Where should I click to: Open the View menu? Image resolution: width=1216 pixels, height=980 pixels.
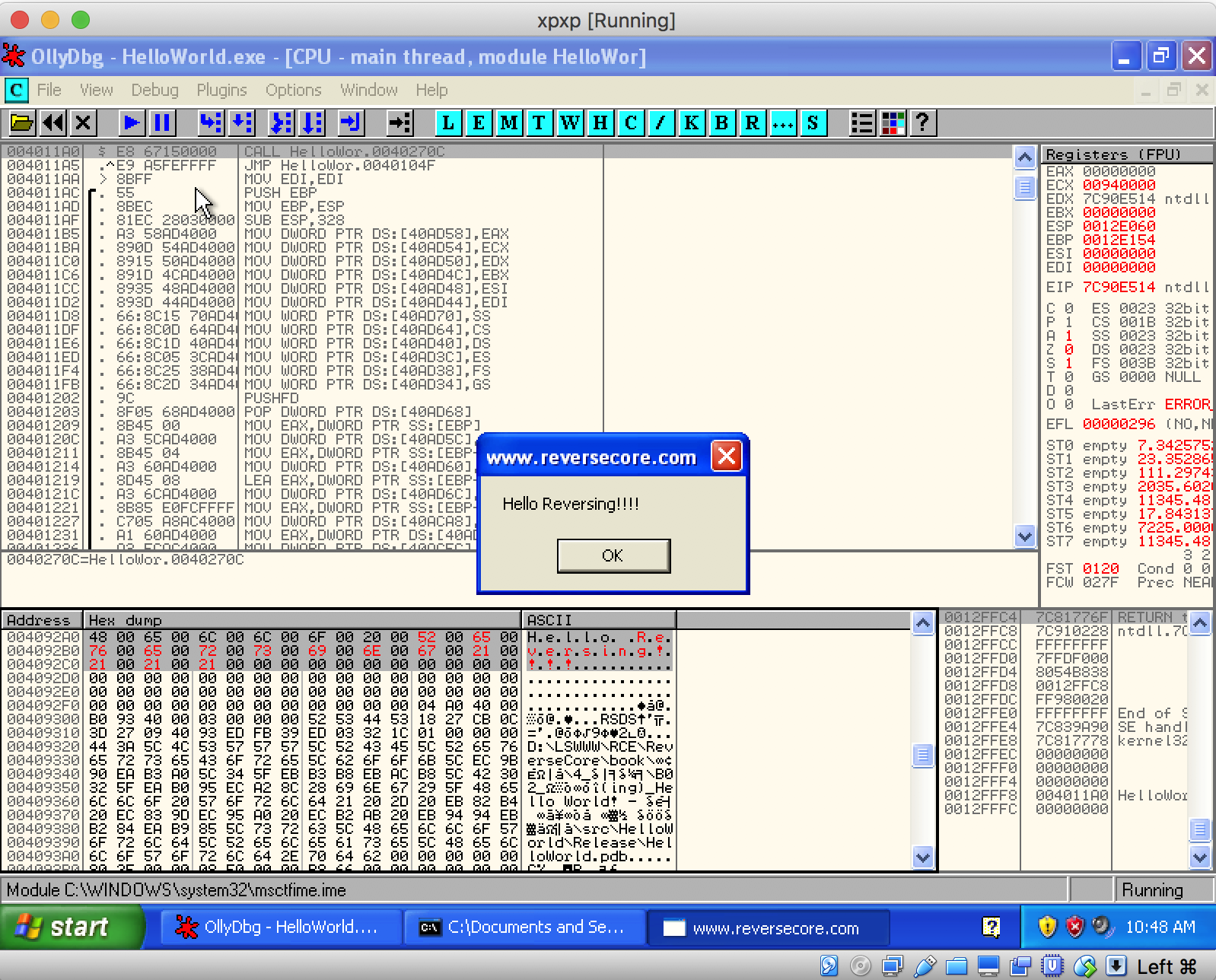(x=96, y=90)
